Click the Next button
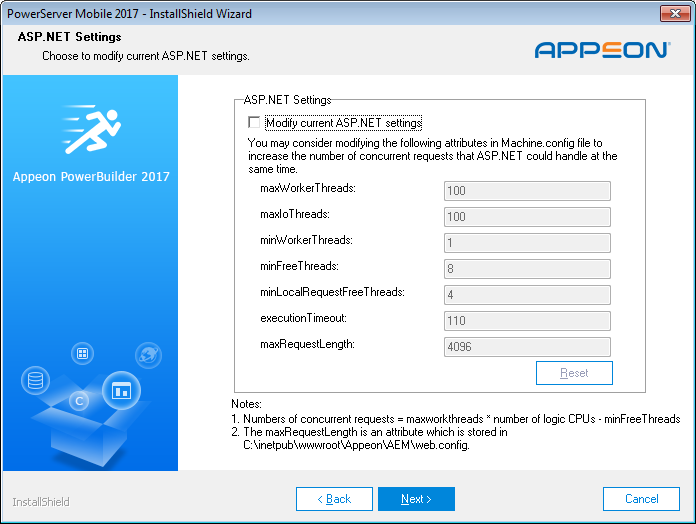Screen dimensions: 696x524 click(x=416, y=499)
